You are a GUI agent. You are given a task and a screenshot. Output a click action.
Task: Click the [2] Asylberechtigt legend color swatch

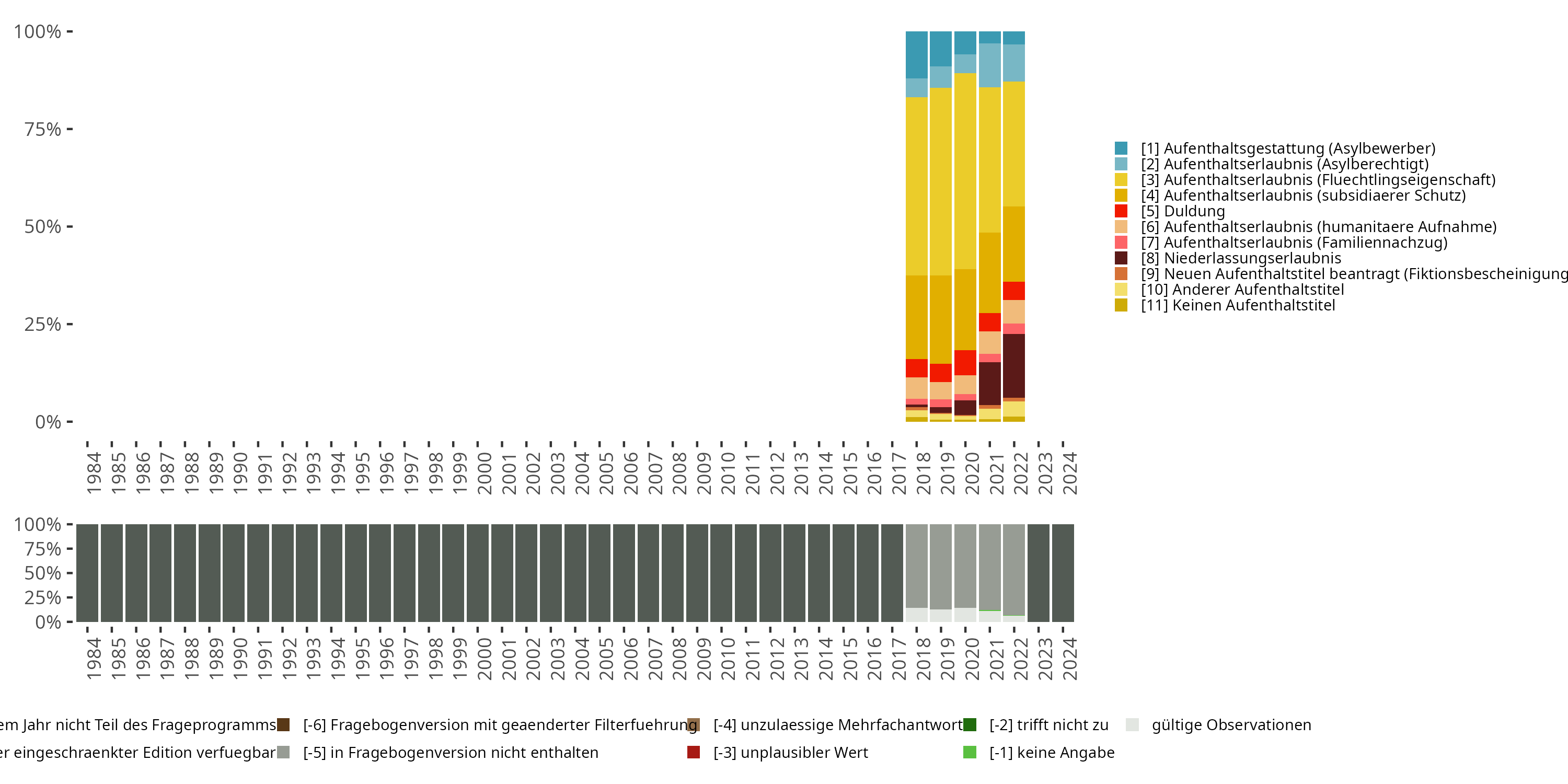tap(1121, 164)
